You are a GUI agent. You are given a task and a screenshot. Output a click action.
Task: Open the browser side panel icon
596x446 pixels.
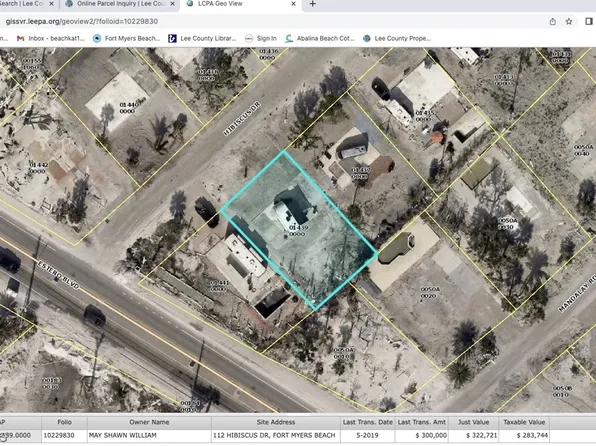pos(589,22)
